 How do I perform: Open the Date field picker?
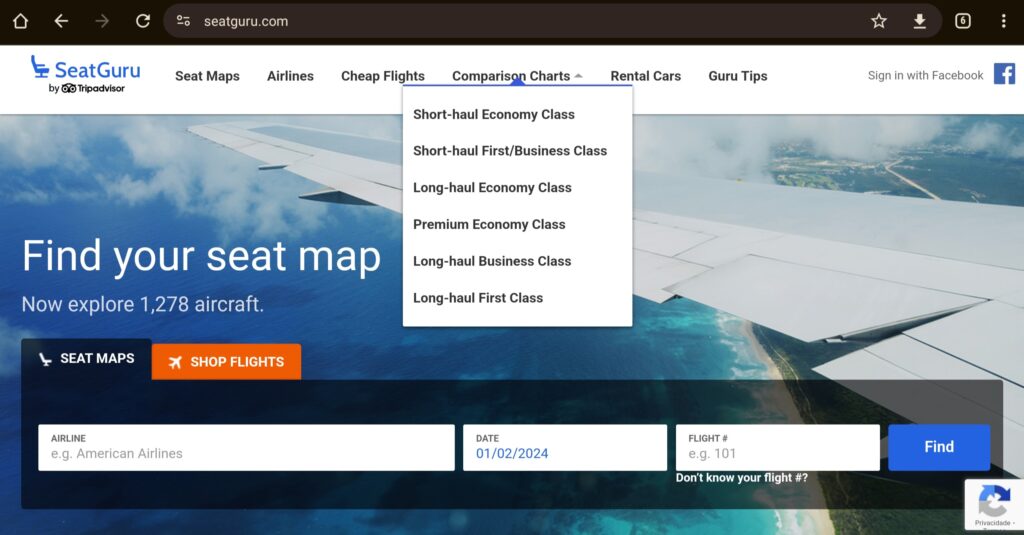[564, 453]
